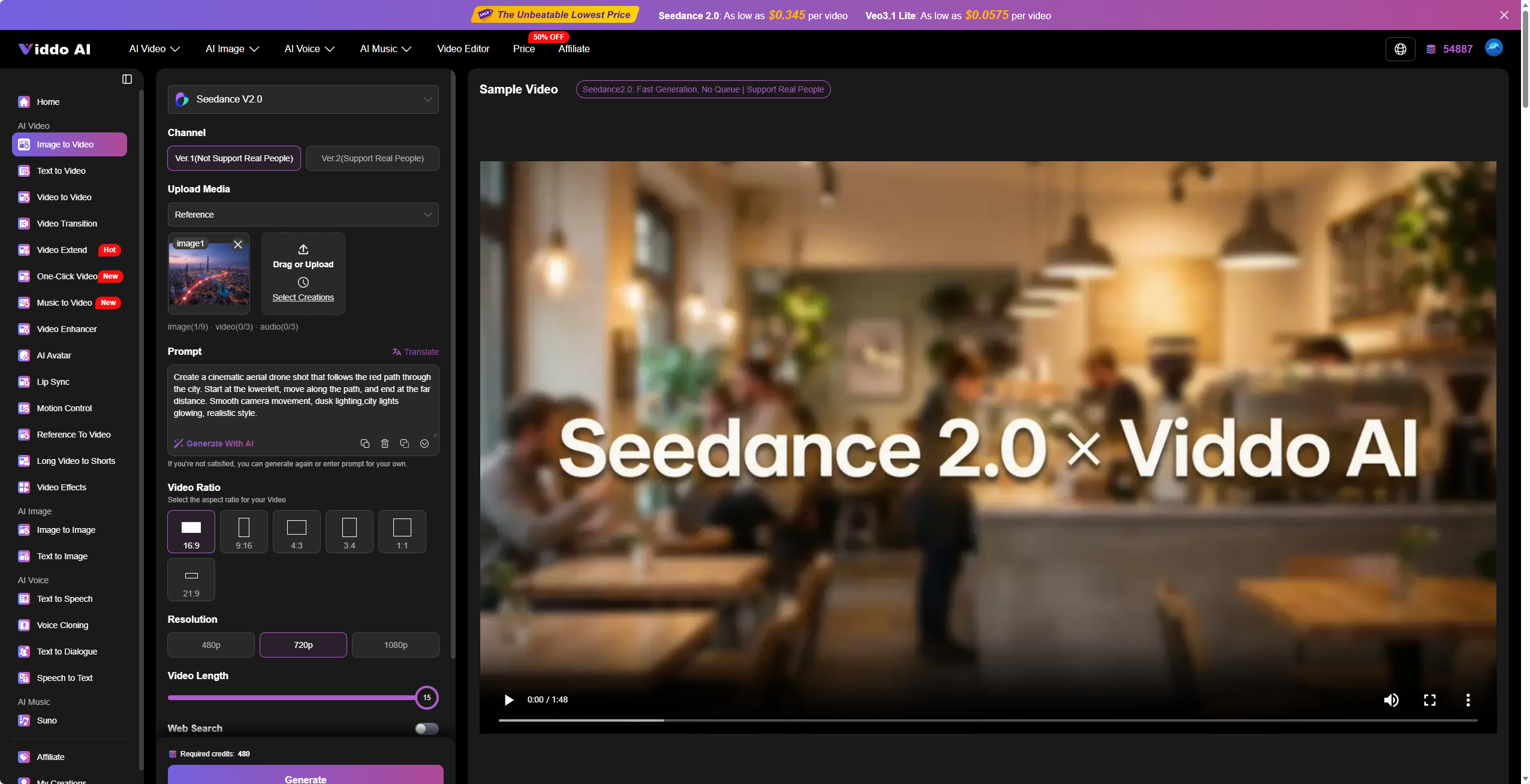Viewport: 1530px width, 784px height.
Task: Expand the AI Image top menu
Action: pos(232,49)
